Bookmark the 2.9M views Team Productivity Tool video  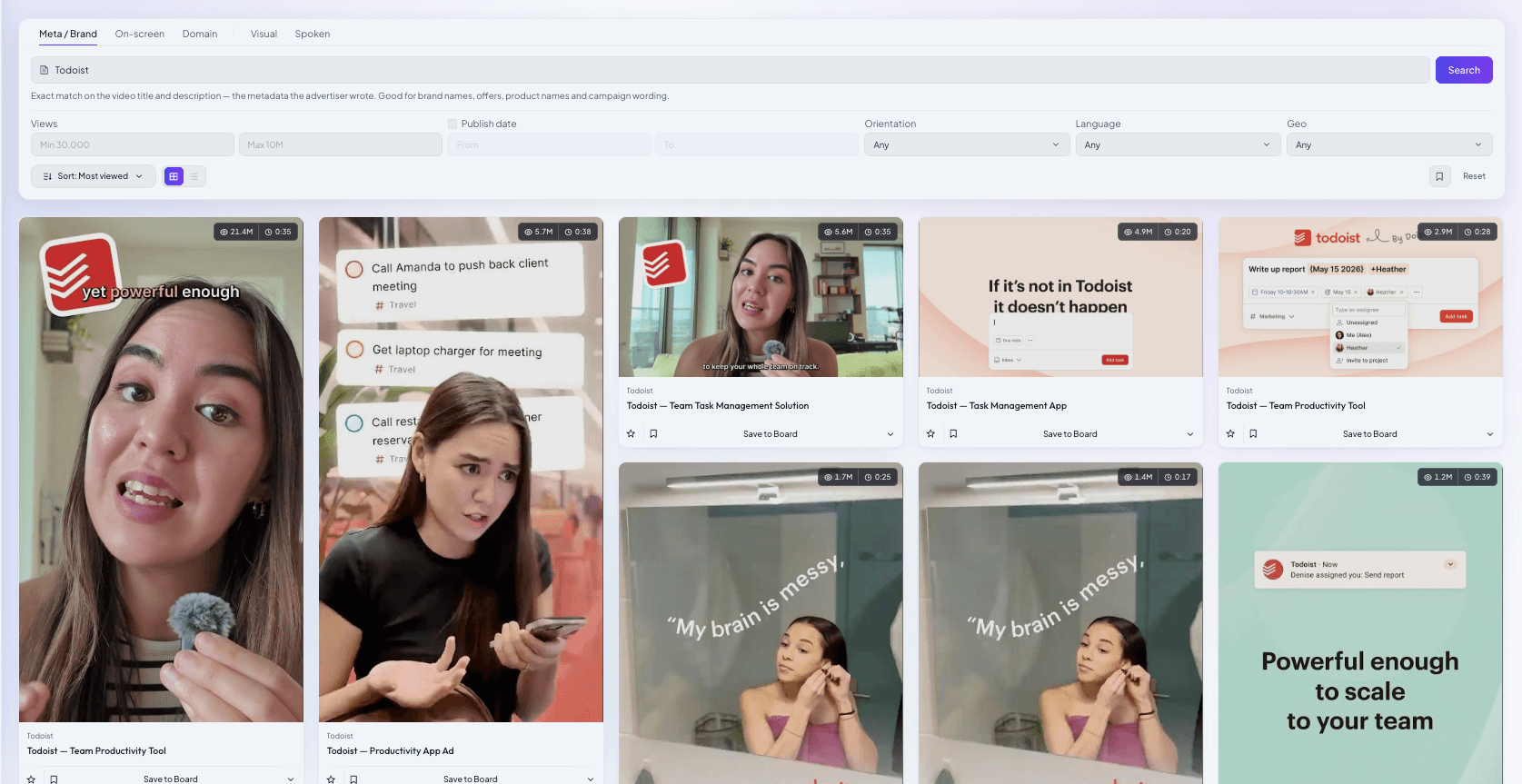click(x=1253, y=434)
